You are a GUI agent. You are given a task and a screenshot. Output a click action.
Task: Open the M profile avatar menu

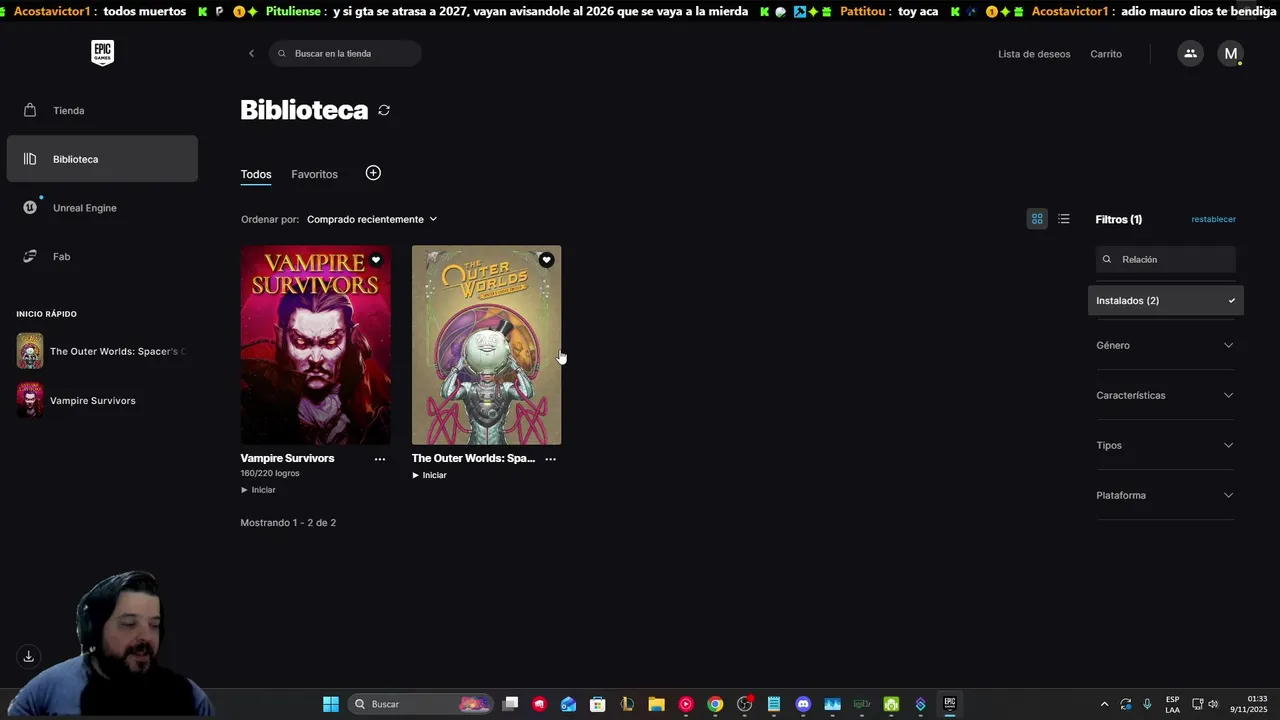click(x=1231, y=54)
